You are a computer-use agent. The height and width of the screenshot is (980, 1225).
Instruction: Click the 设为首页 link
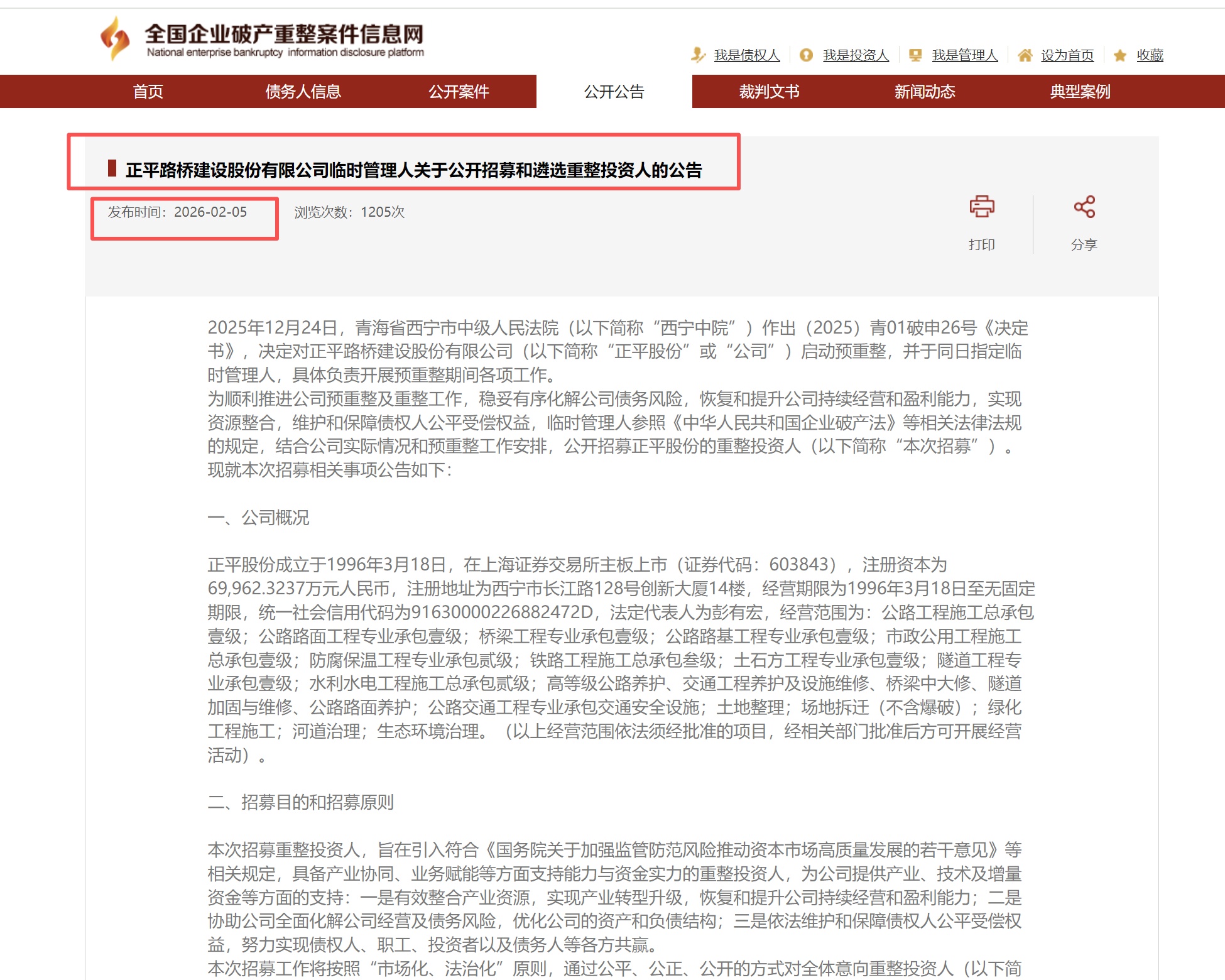coord(1067,55)
